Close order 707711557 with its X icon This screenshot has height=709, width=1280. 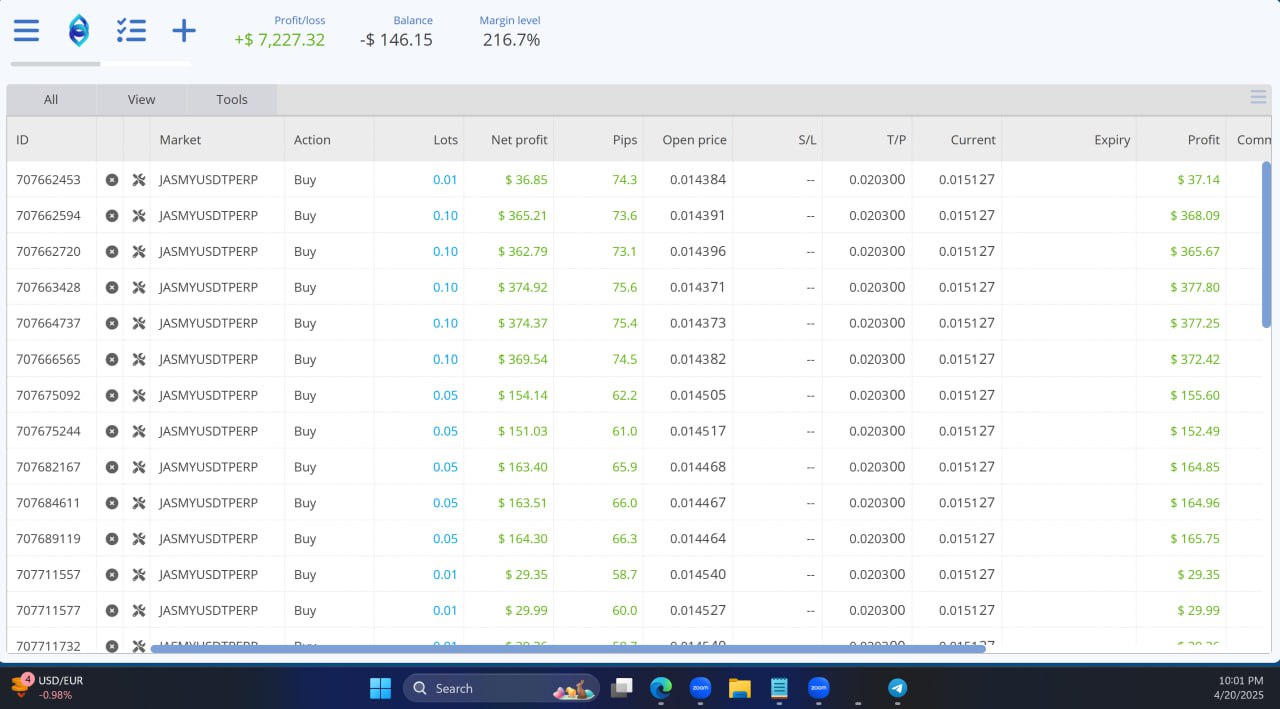(x=112, y=575)
